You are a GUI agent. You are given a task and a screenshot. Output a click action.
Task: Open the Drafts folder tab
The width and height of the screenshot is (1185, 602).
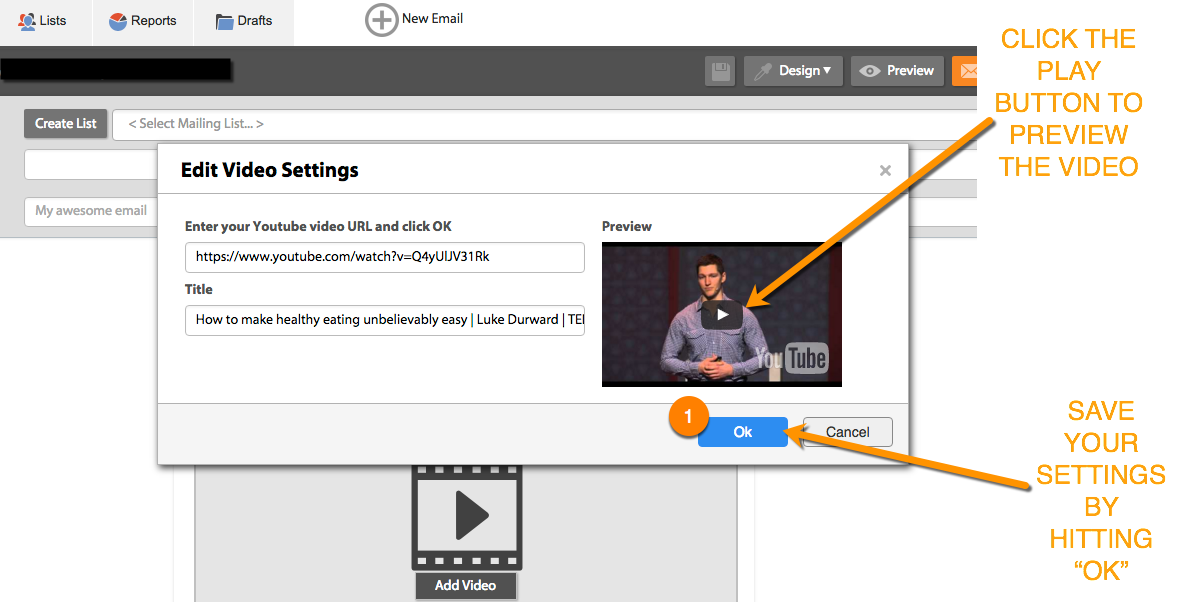click(x=244, y=21)
